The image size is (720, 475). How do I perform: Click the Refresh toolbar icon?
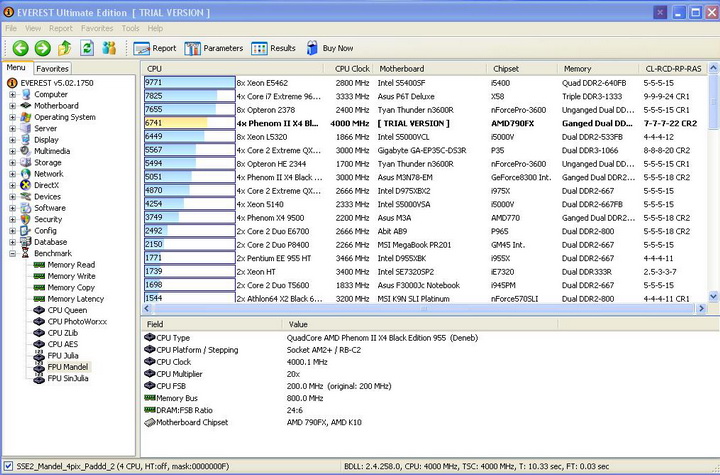click(87, 48)
